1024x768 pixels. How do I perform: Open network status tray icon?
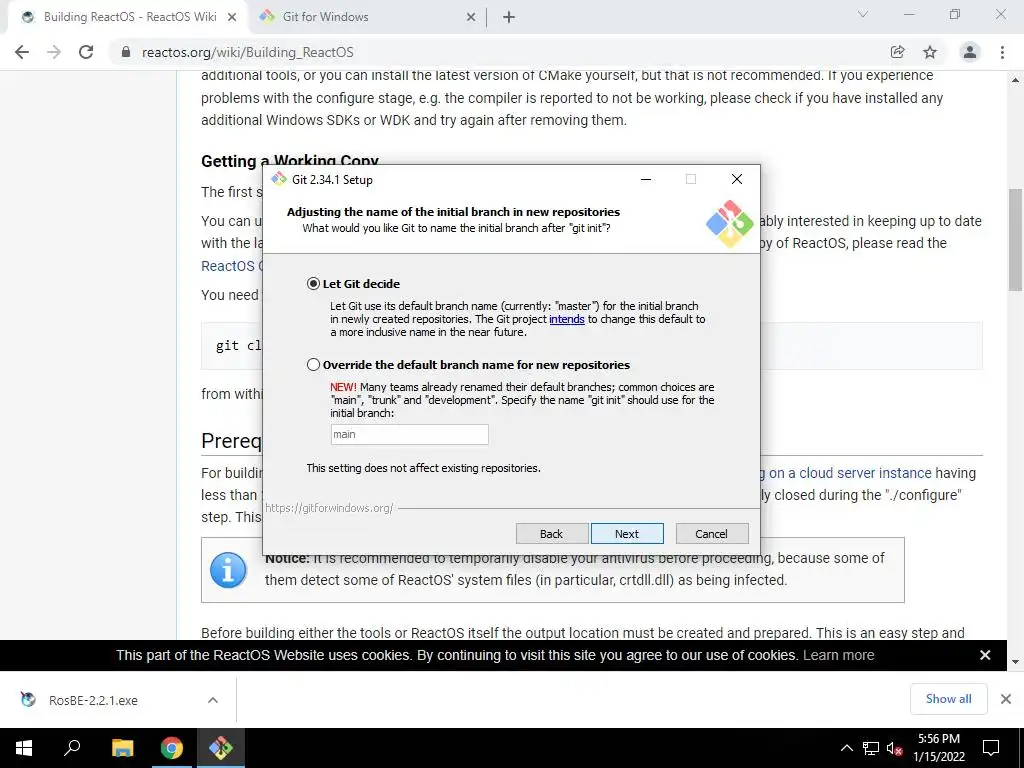point(871,748)
